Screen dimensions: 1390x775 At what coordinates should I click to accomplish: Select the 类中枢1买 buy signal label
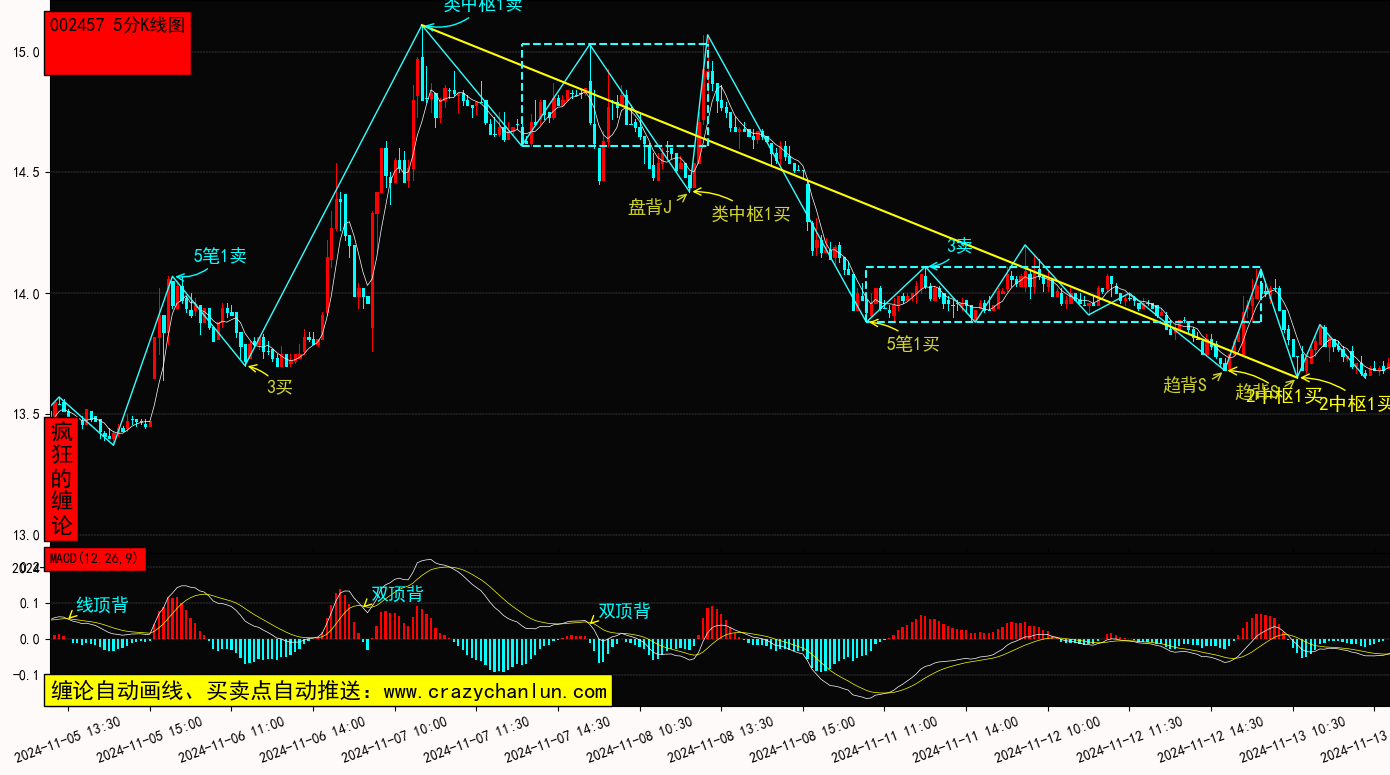point(751,213)
